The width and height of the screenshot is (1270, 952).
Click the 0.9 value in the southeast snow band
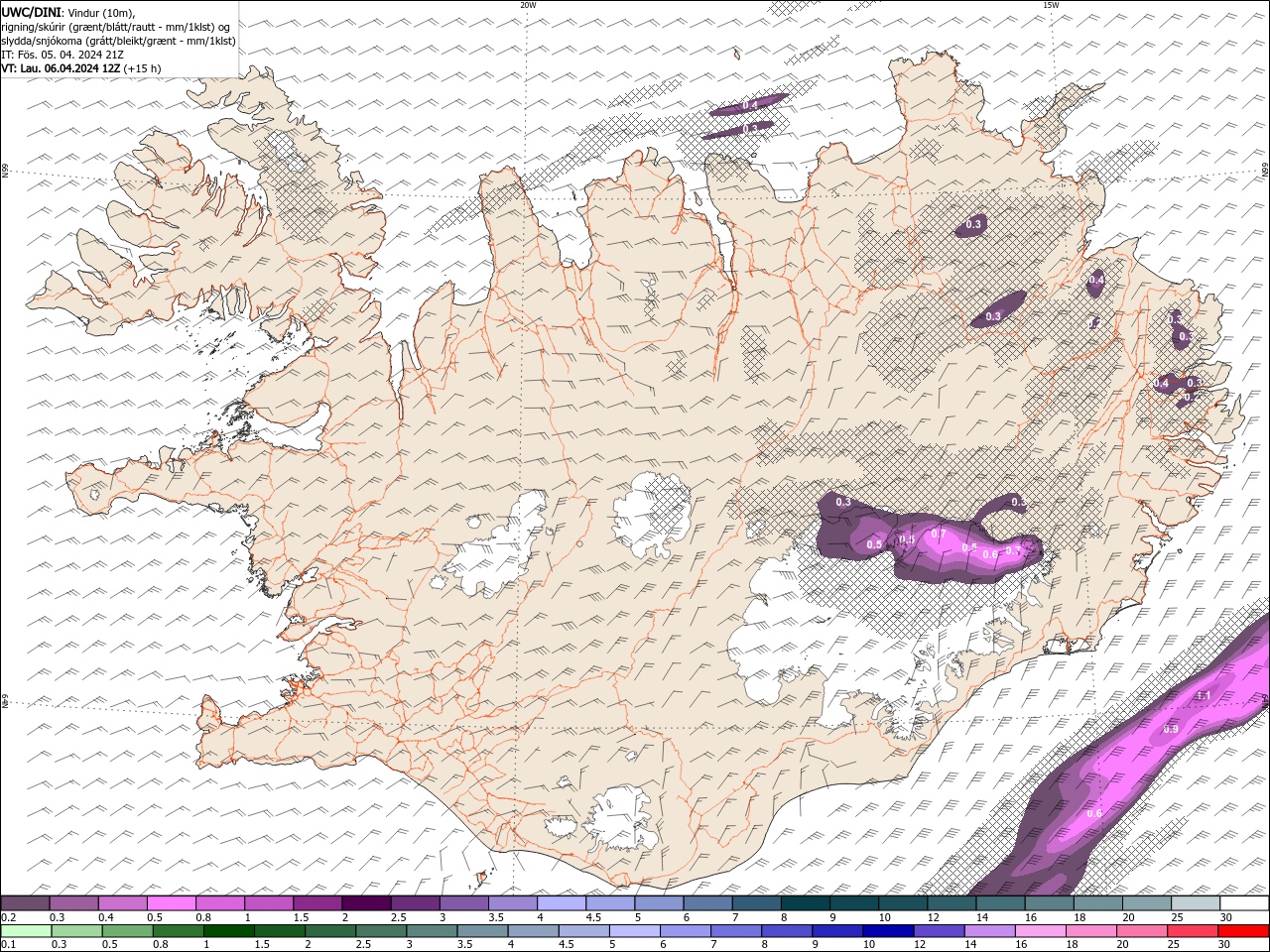(1170, 729)
